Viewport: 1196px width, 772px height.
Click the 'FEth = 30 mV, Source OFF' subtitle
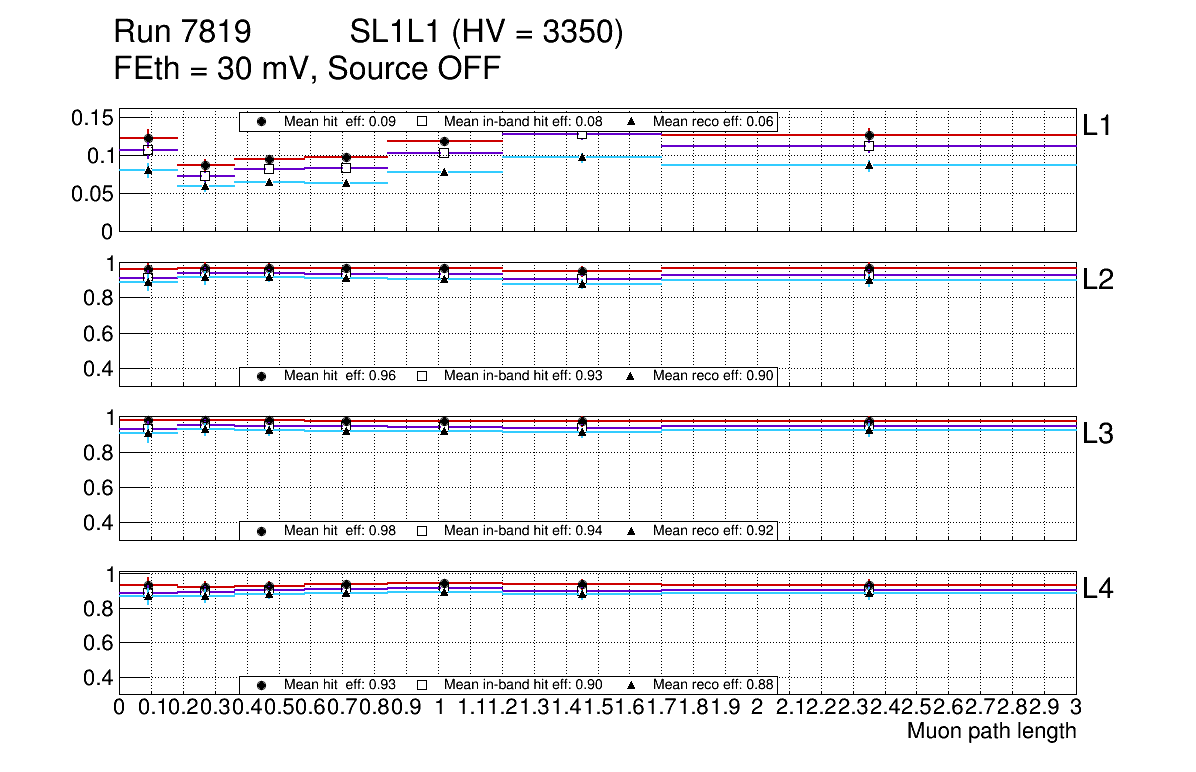click(x=307, y=69)
